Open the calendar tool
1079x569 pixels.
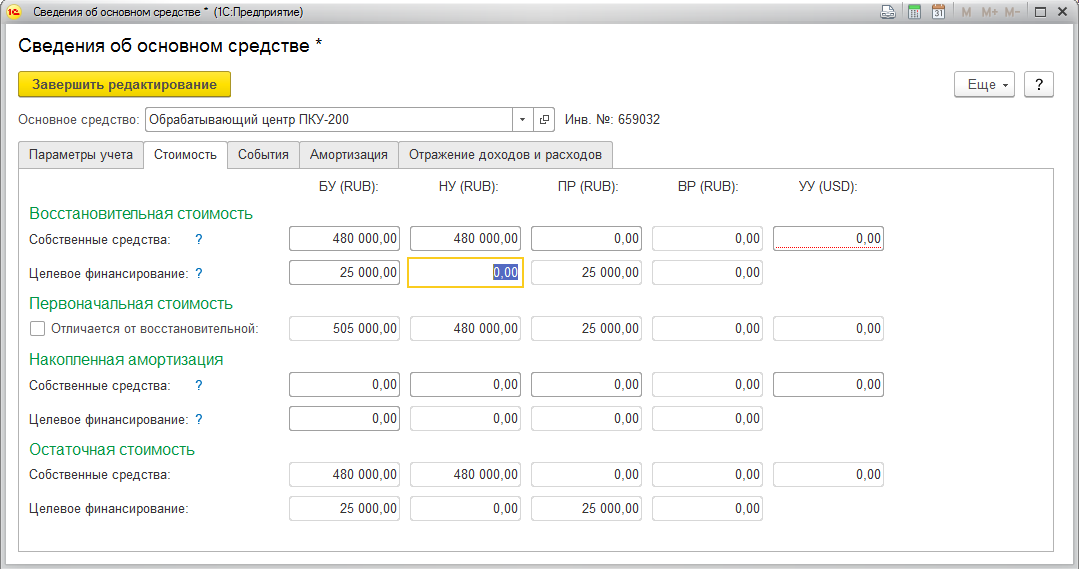tap(938, 12)
